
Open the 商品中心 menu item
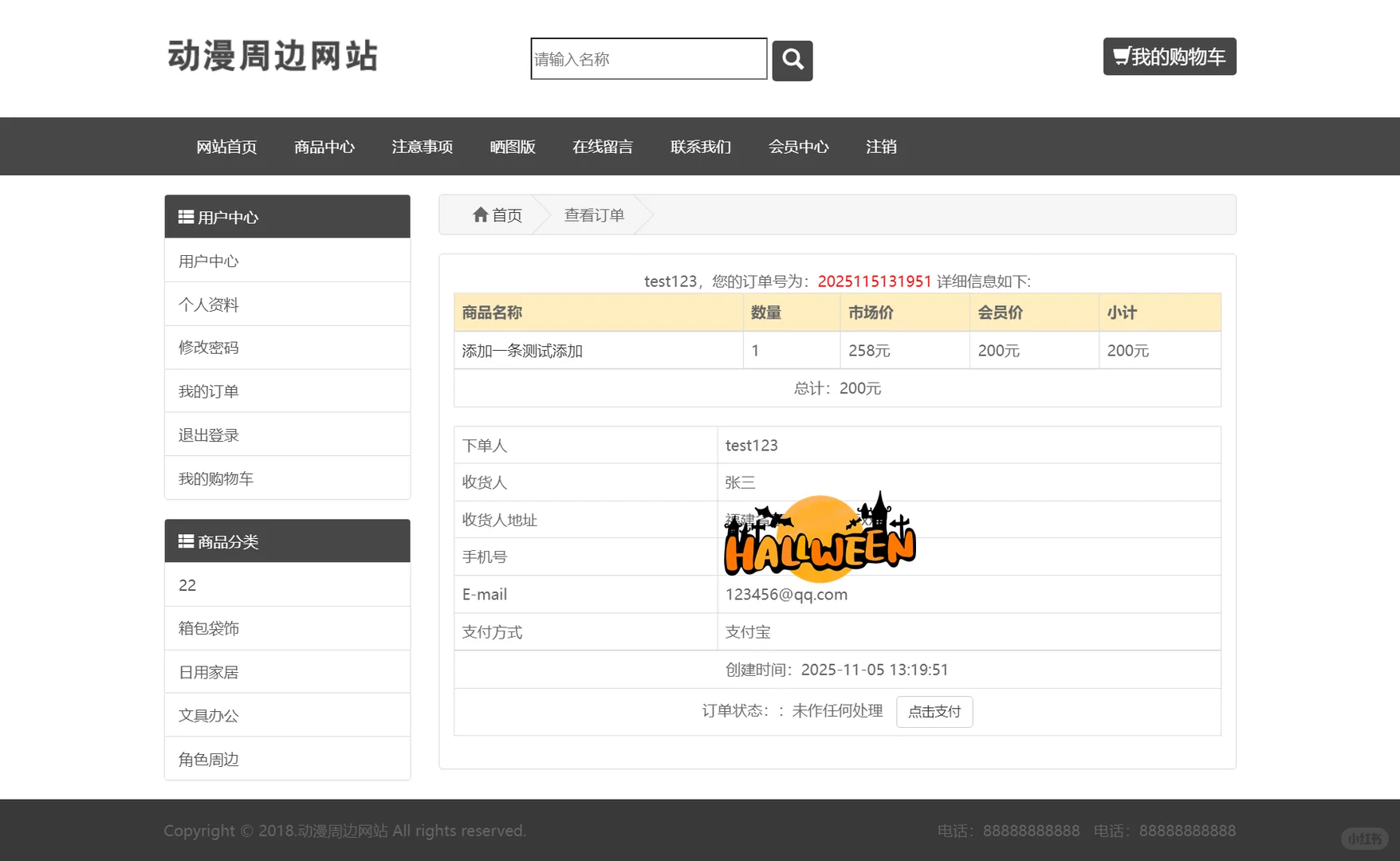tap(324, 147)
